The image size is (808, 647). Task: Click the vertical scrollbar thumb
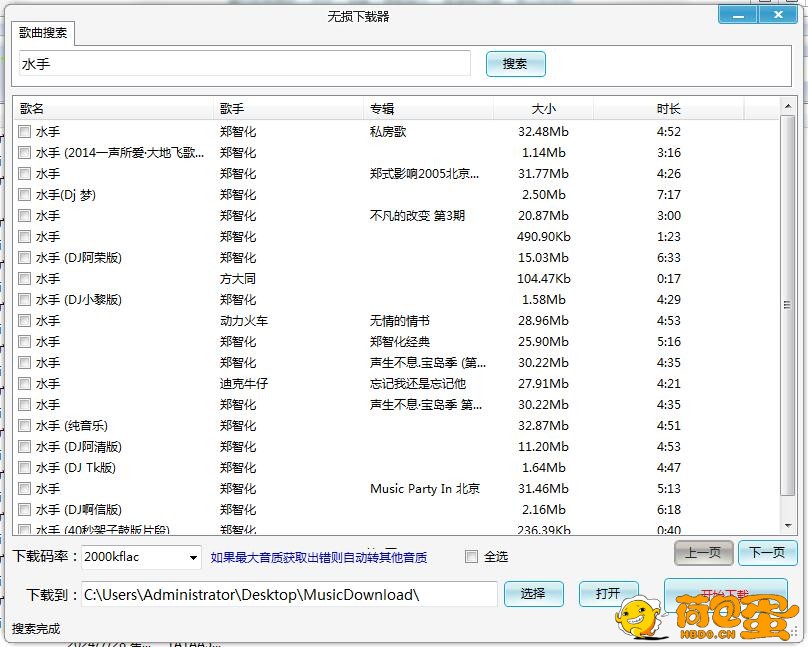pyautogui.click(x=787, y=305)
